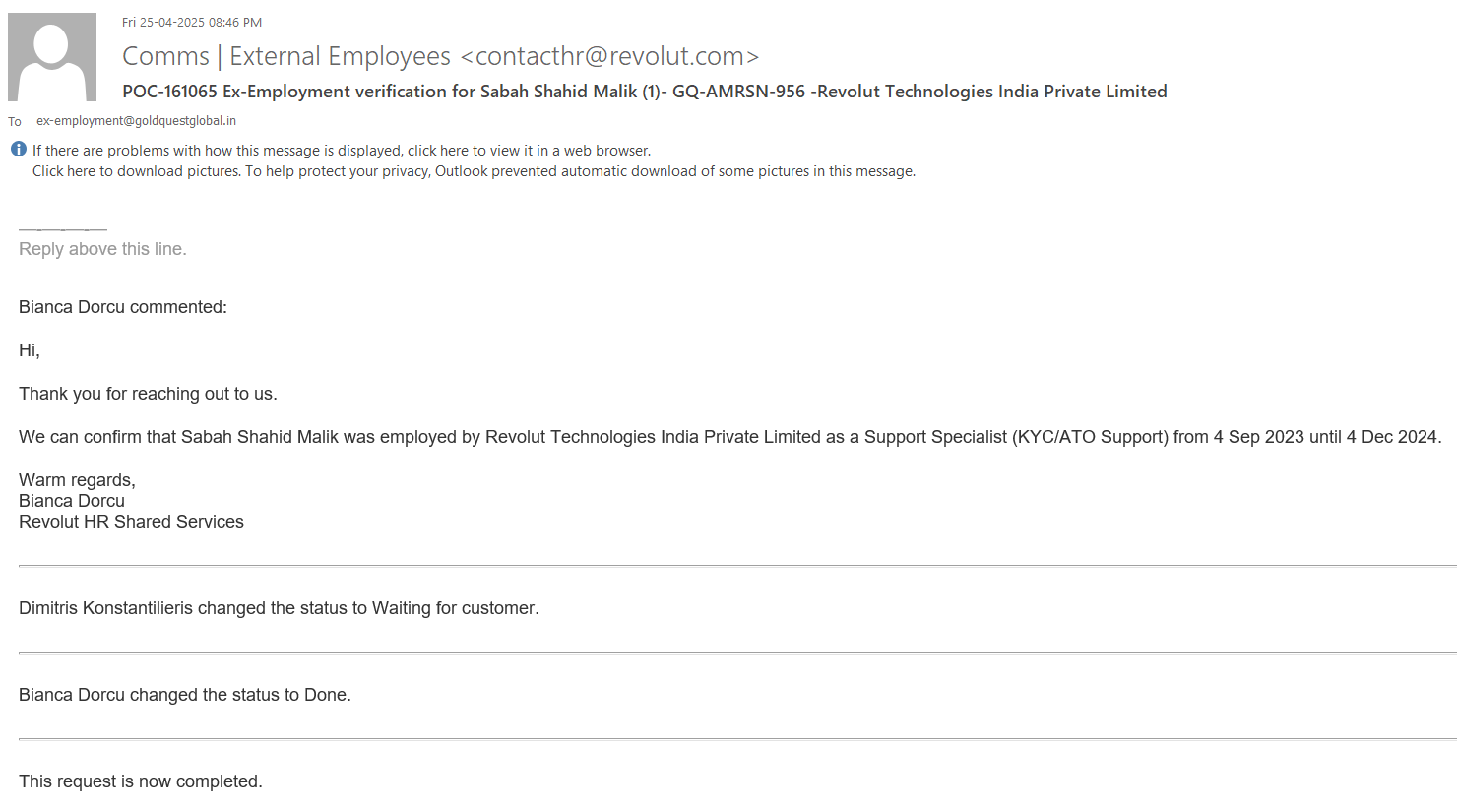1457x812 pixels.
Task: Click the "Bianca Dorcu commented:" heading
Action: [123, 307]
